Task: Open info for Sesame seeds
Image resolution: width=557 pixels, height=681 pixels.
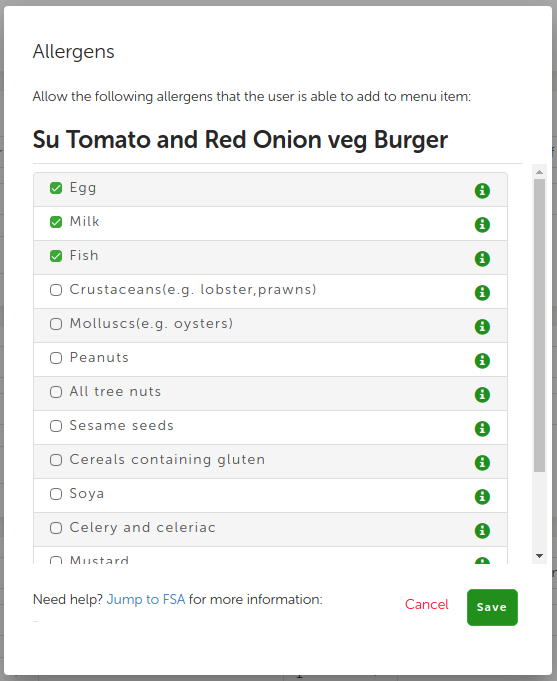Action: (x=482, y=429)
